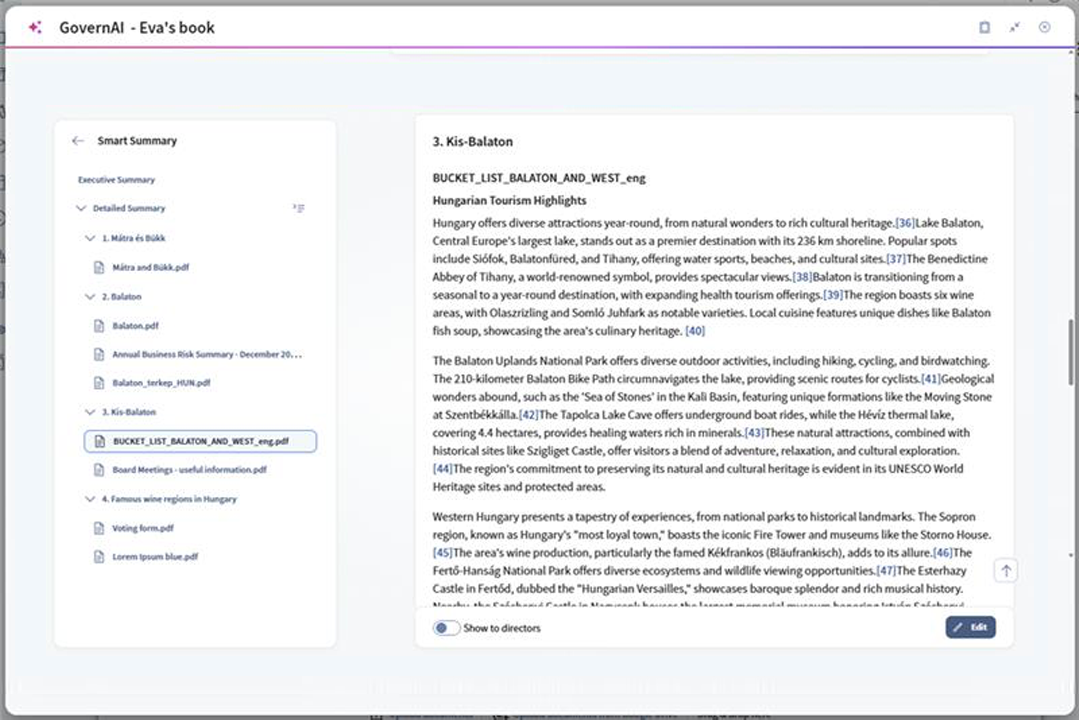Click the Balaton_terkep_HUN.pdf document icon
This screenshot has height=720, width=1080.
(99, 382)
